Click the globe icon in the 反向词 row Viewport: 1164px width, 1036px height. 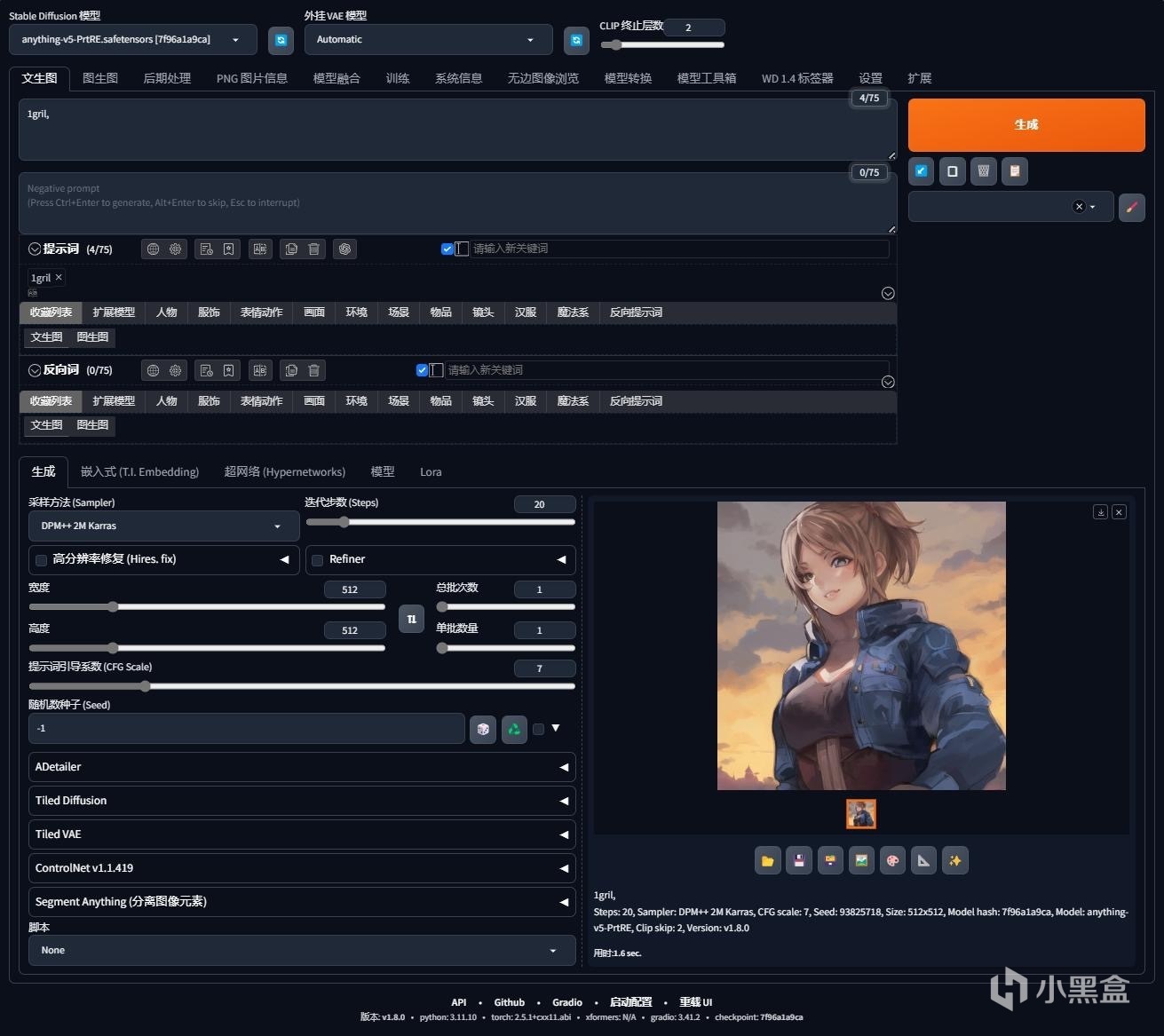click(153, 370)
